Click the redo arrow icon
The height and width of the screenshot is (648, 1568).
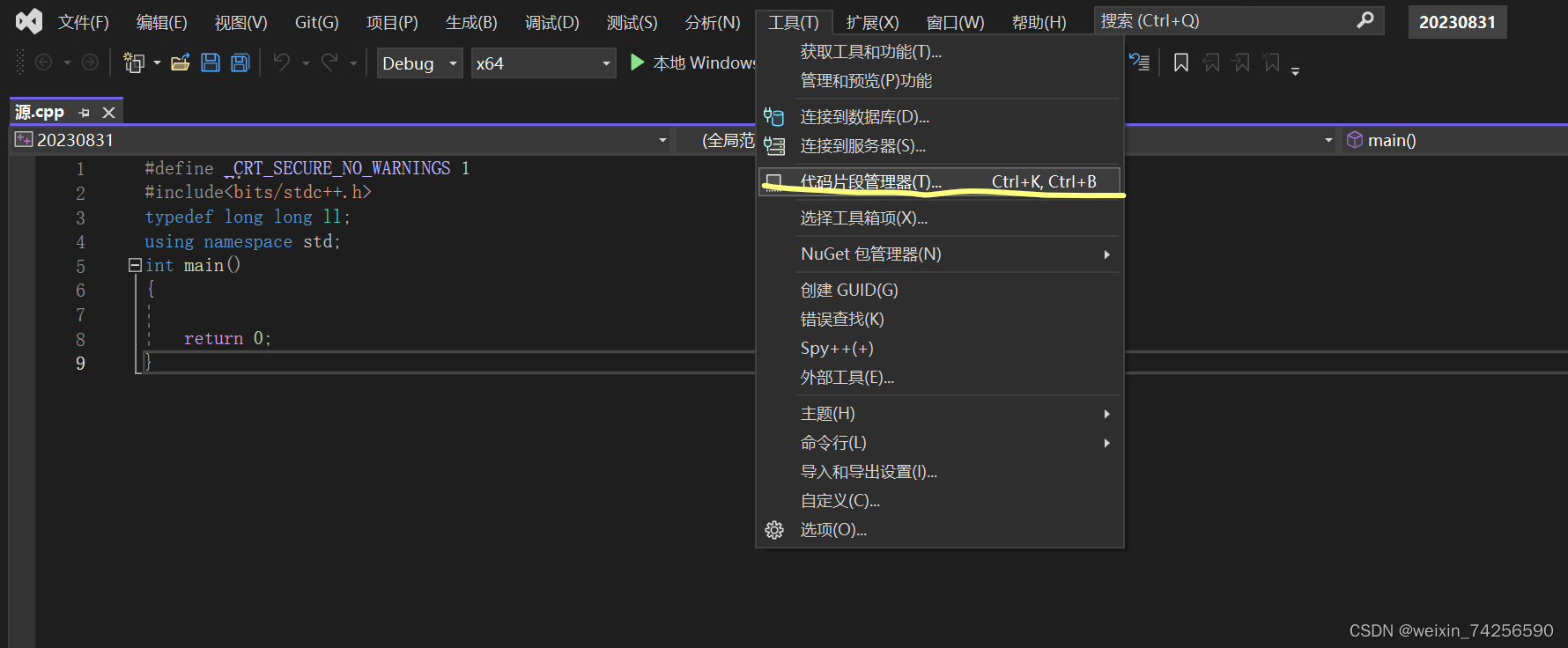(329, 63)
